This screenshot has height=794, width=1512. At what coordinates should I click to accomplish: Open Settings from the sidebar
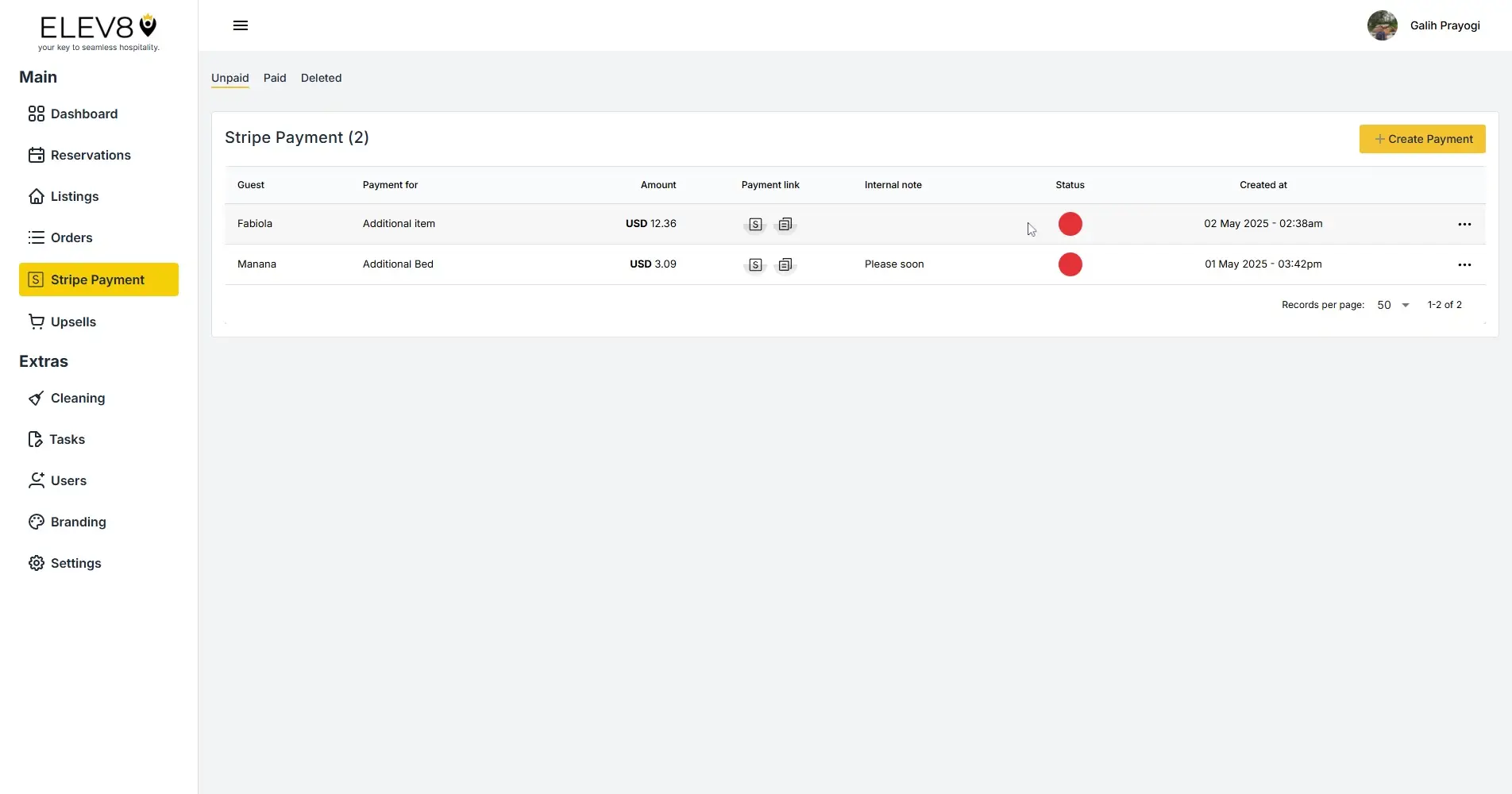[x=75, y=563]
